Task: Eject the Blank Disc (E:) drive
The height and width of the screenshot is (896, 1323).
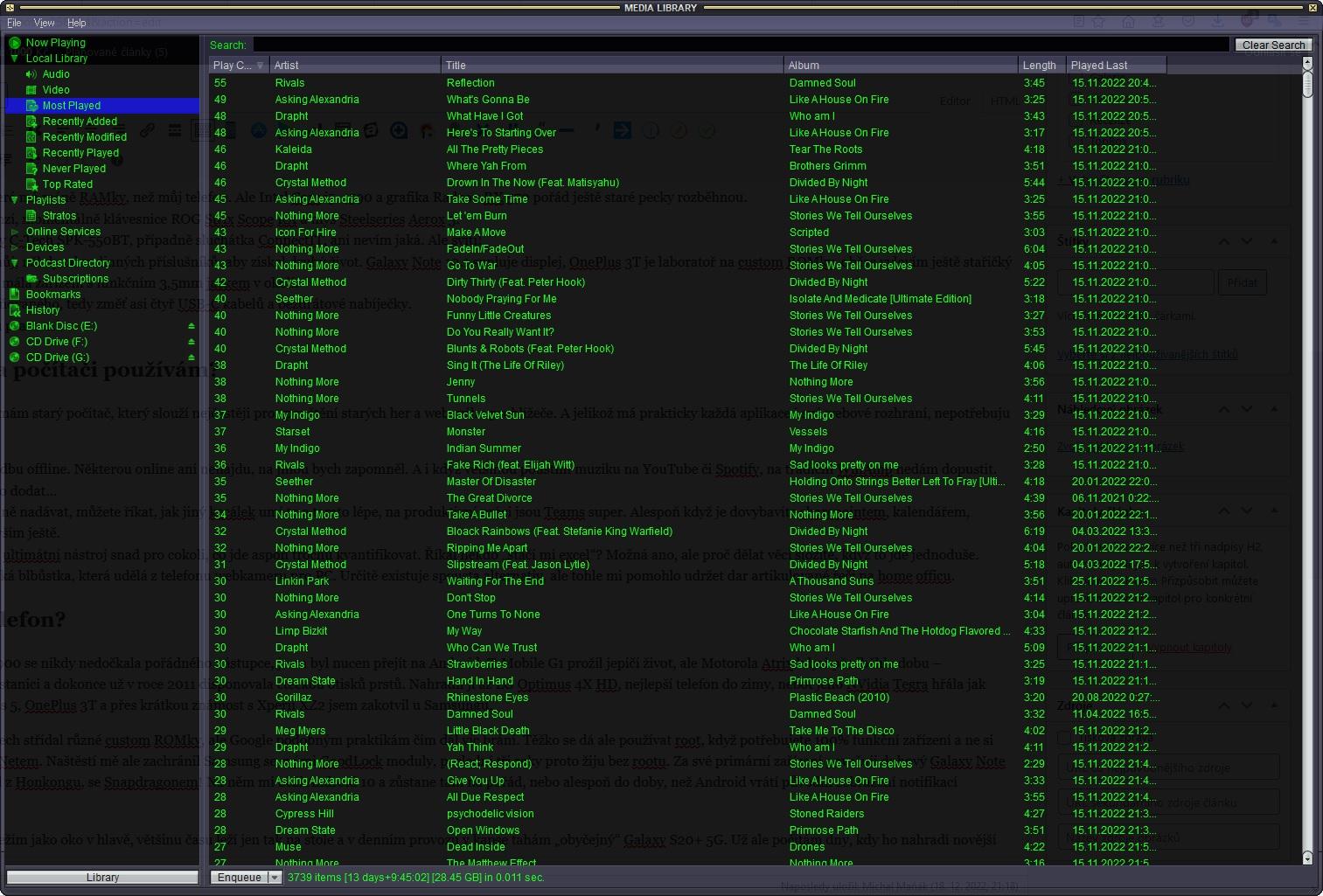Action: tap(191, 325)
